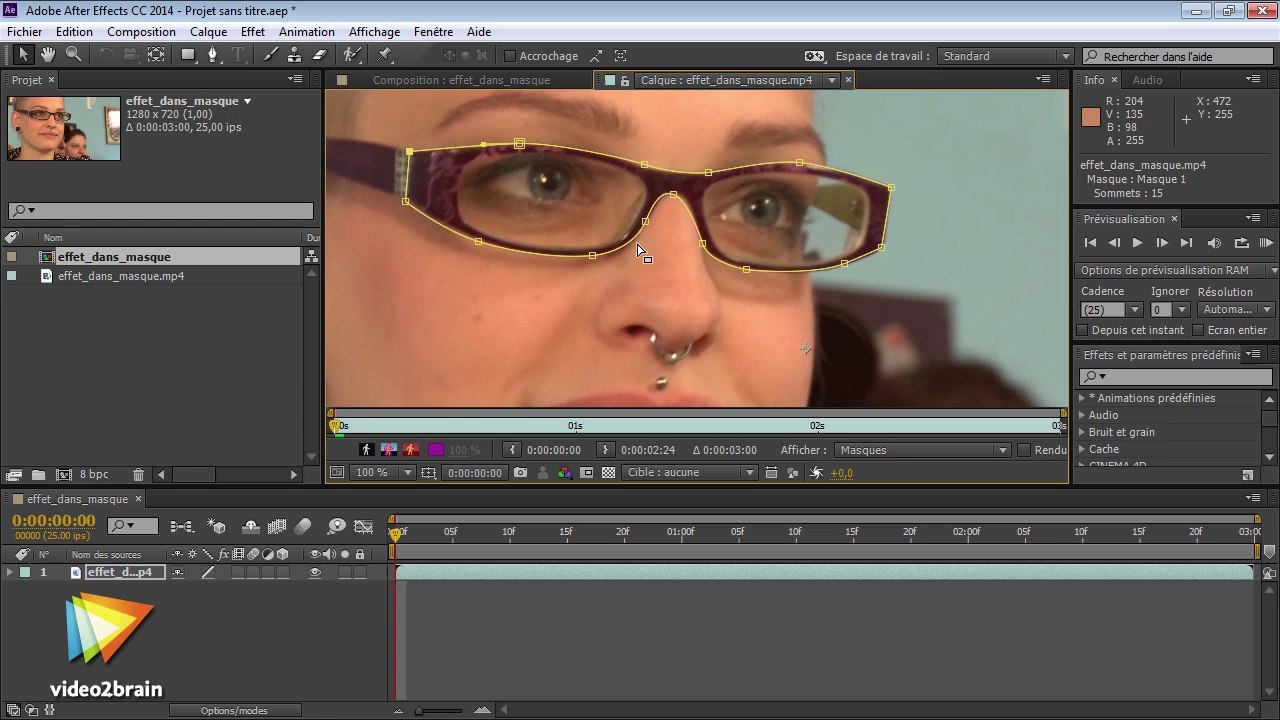Toggle the alpha boundary view button
This screenshot has width=1280, height=720.
389,450
